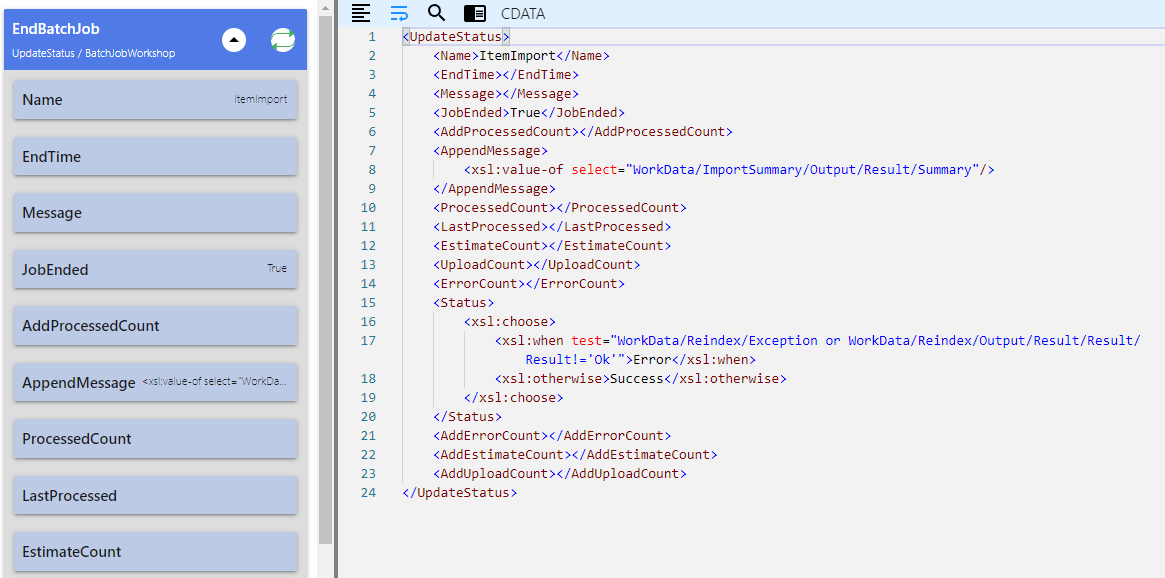The width and height of the screenshot is (1165, 578).
Task: Click the closing UpdateStatus tag on line 24
Action: coord(460,493)
